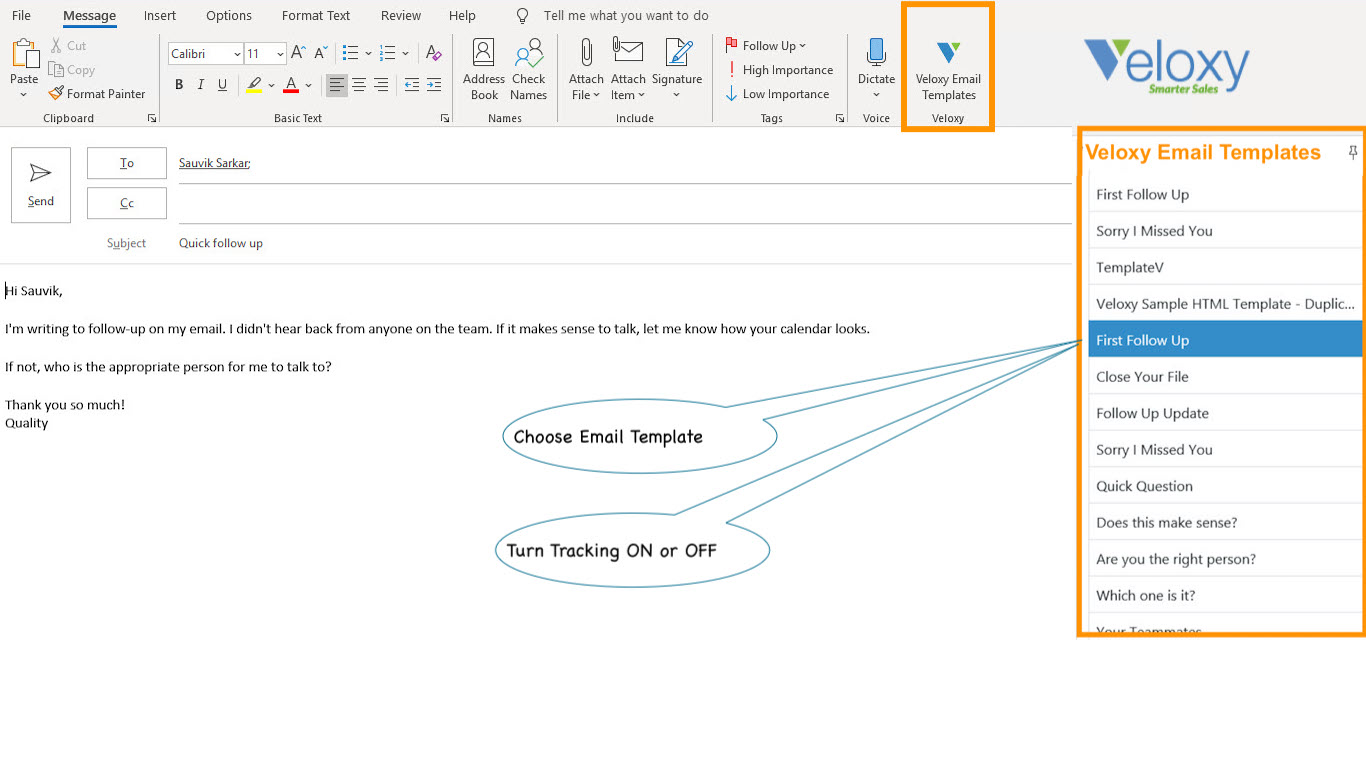The height and width of the screenshot is (768, 1366).
Task: Expand the bullet style dropdown arrow
Action: pos(368,54)
